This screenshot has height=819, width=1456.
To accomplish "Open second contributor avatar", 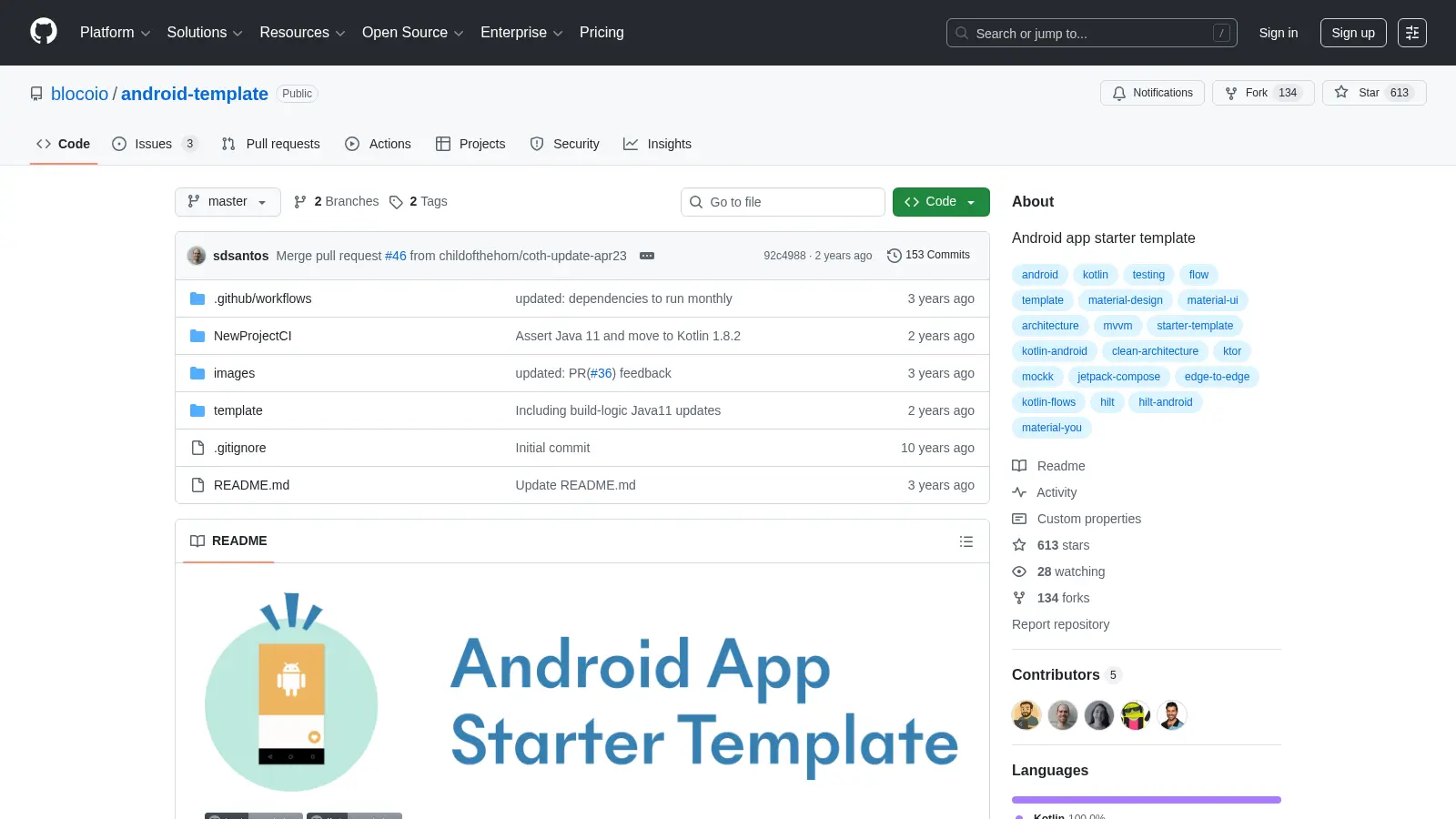I will click(1063, 715).
